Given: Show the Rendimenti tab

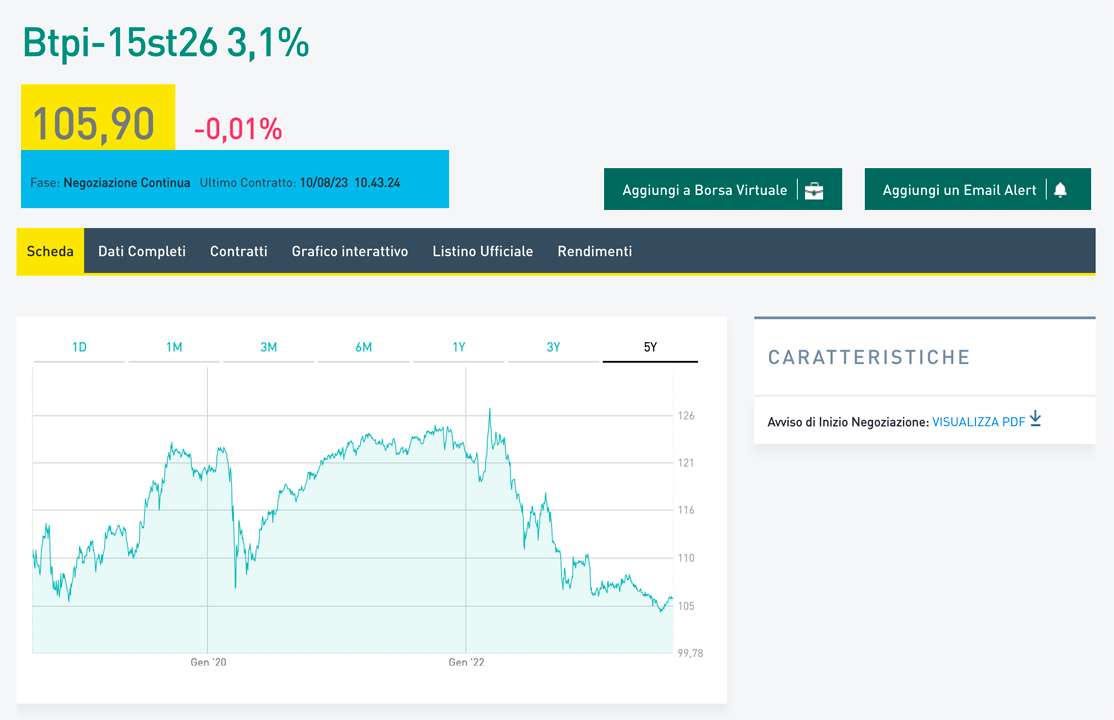Looking at the screenshot, I should [x=595, y=252].
